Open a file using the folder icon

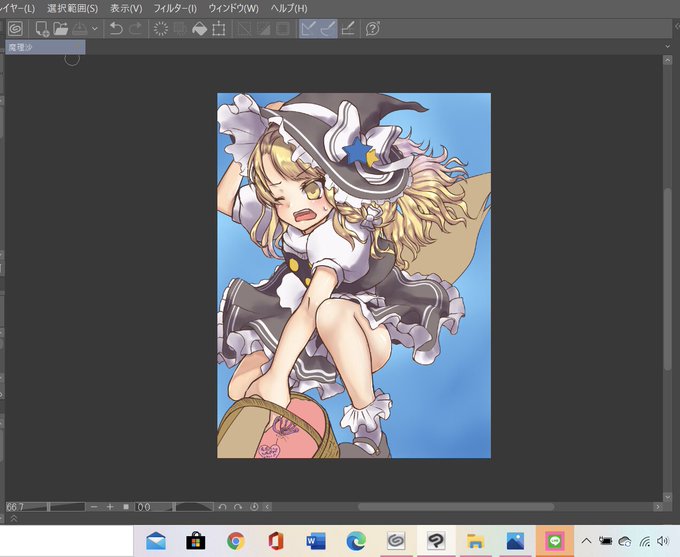61,29
